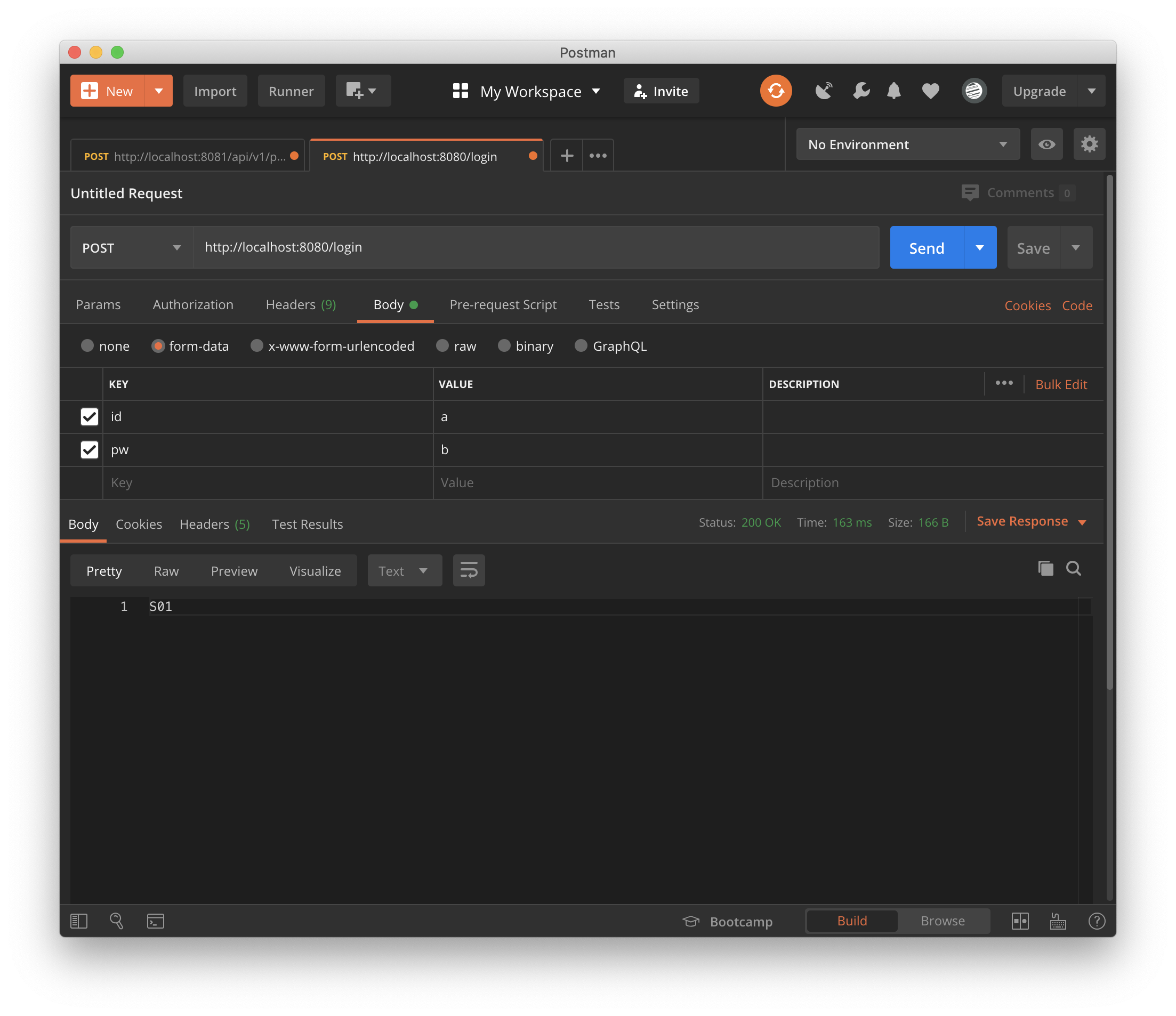Expand the No Environment selector
The image size is (1176, 1016).
907,144
